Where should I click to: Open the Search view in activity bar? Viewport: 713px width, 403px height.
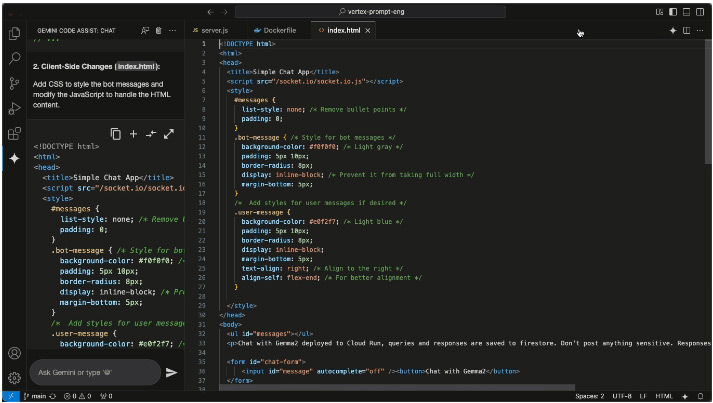coord(15,58)
